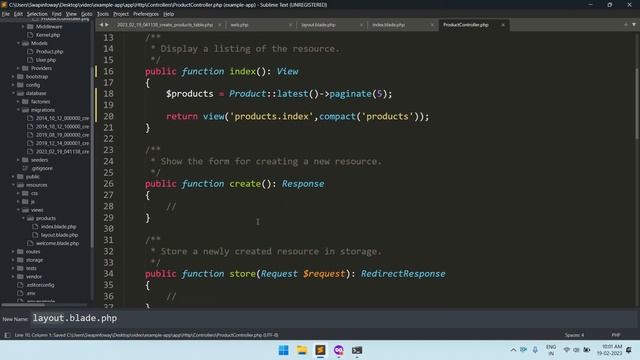The image size is (640, 360).
Task: Change the Spaces: 4 indentation setting
Action: pos(574,335)
